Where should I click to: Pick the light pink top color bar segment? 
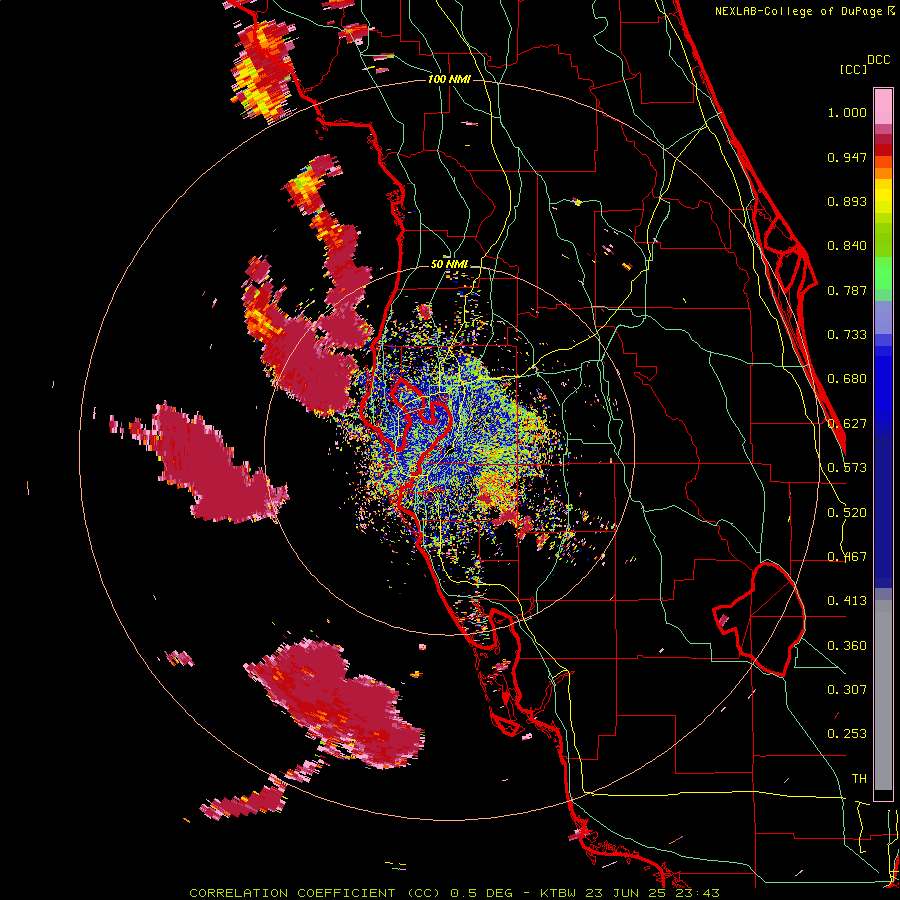(883, 106)
